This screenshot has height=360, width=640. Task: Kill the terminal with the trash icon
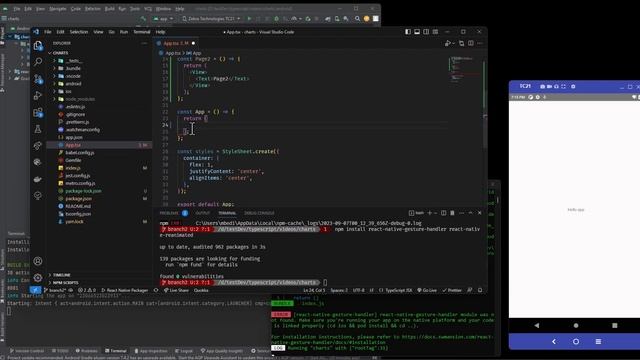[452, 213]
